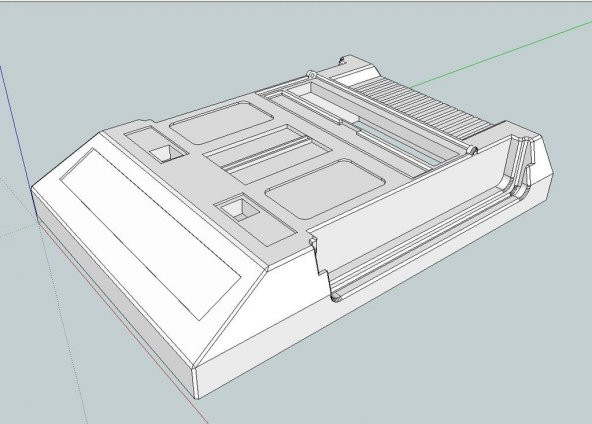Click the upper rounded-rectangle recess on top
The height and width of the screenshot is (424, 592).
click(222, 122)
